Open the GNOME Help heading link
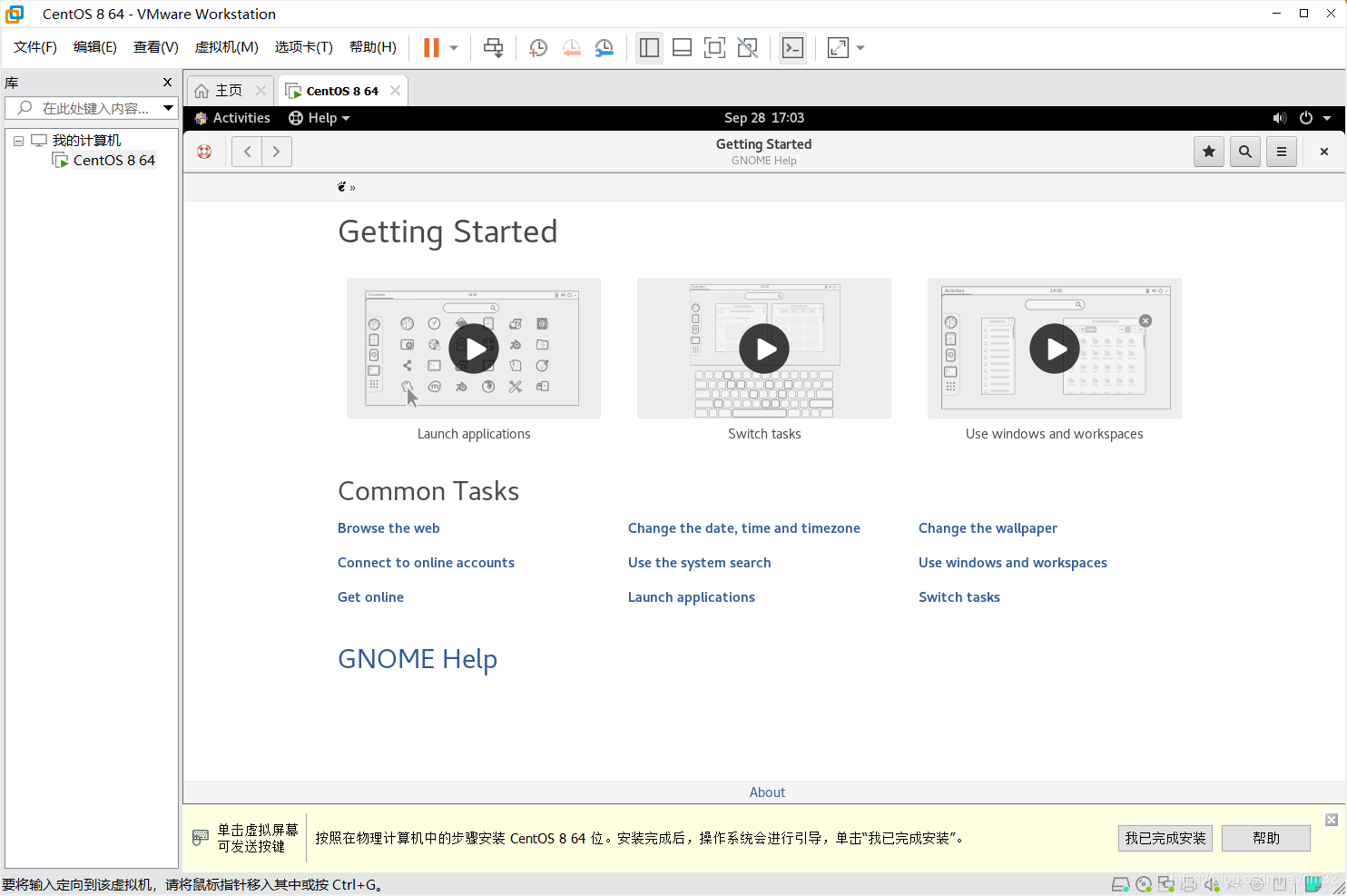The width and height of the screenshot is (1347, 896). (418, 659)
